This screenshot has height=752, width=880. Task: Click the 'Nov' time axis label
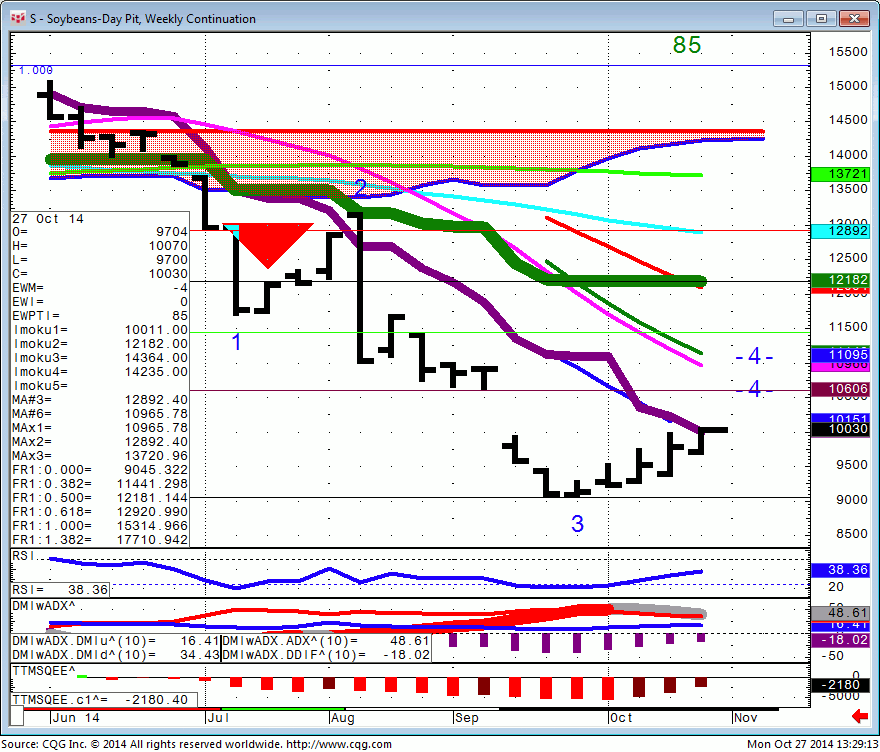[x=746, y=718]
